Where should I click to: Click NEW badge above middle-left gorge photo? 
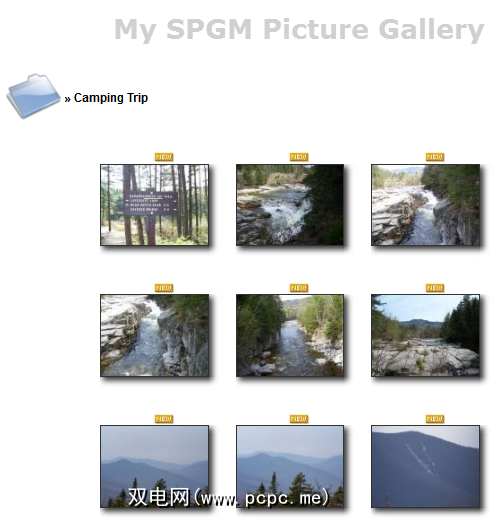click(164, 288)
